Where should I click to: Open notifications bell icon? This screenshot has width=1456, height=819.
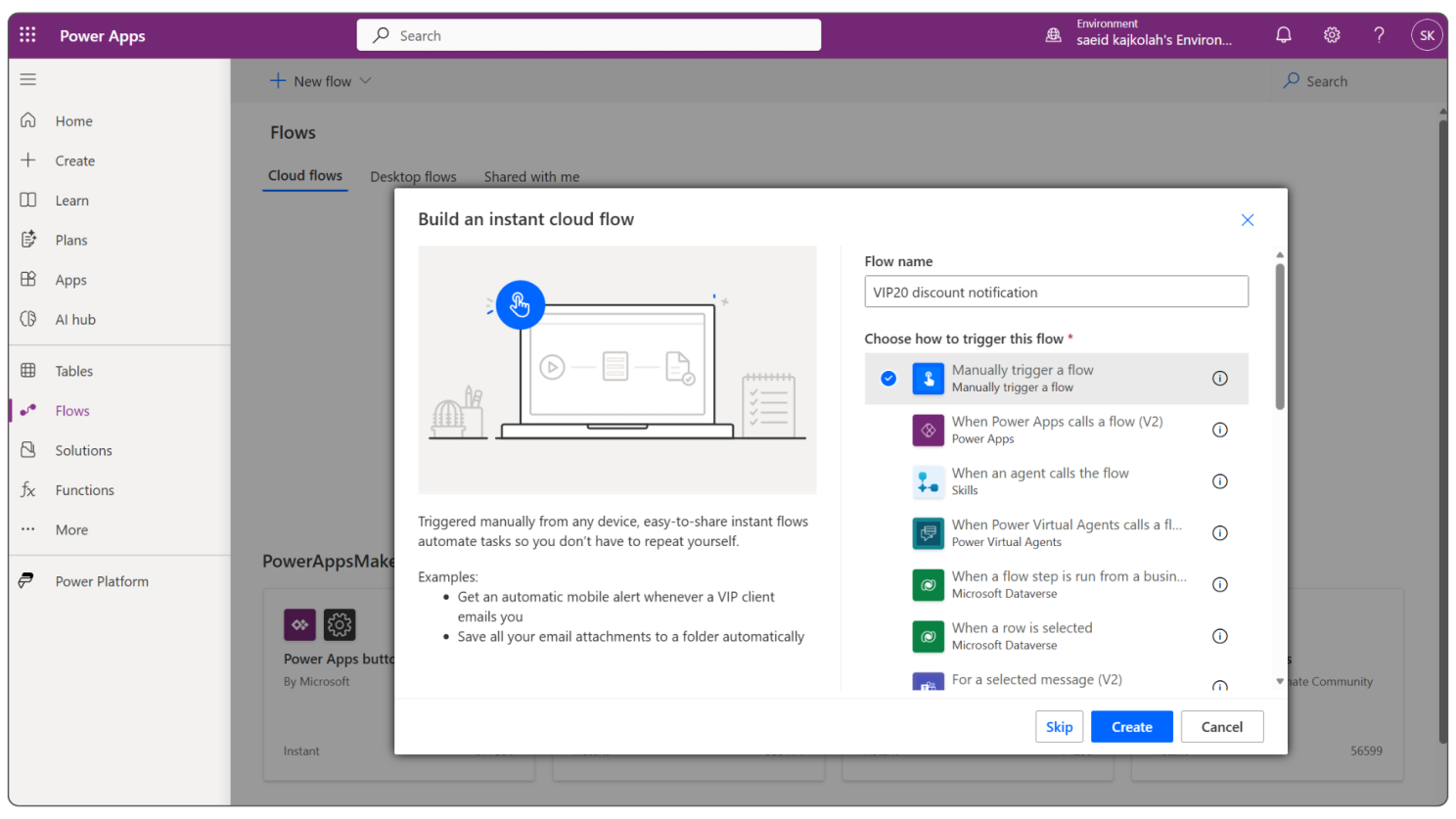pos(1284,35)
